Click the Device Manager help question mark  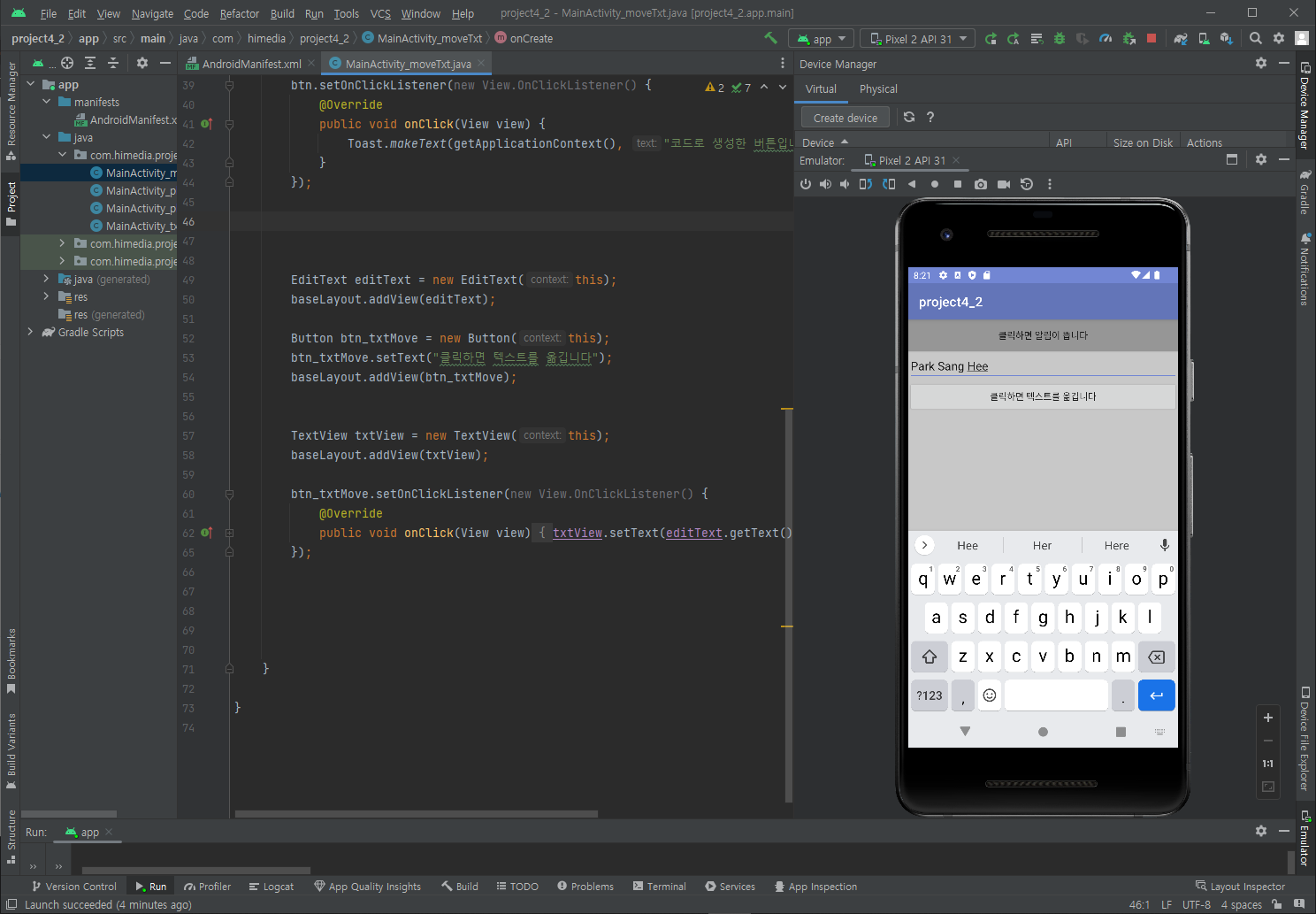tap(930, 117)
